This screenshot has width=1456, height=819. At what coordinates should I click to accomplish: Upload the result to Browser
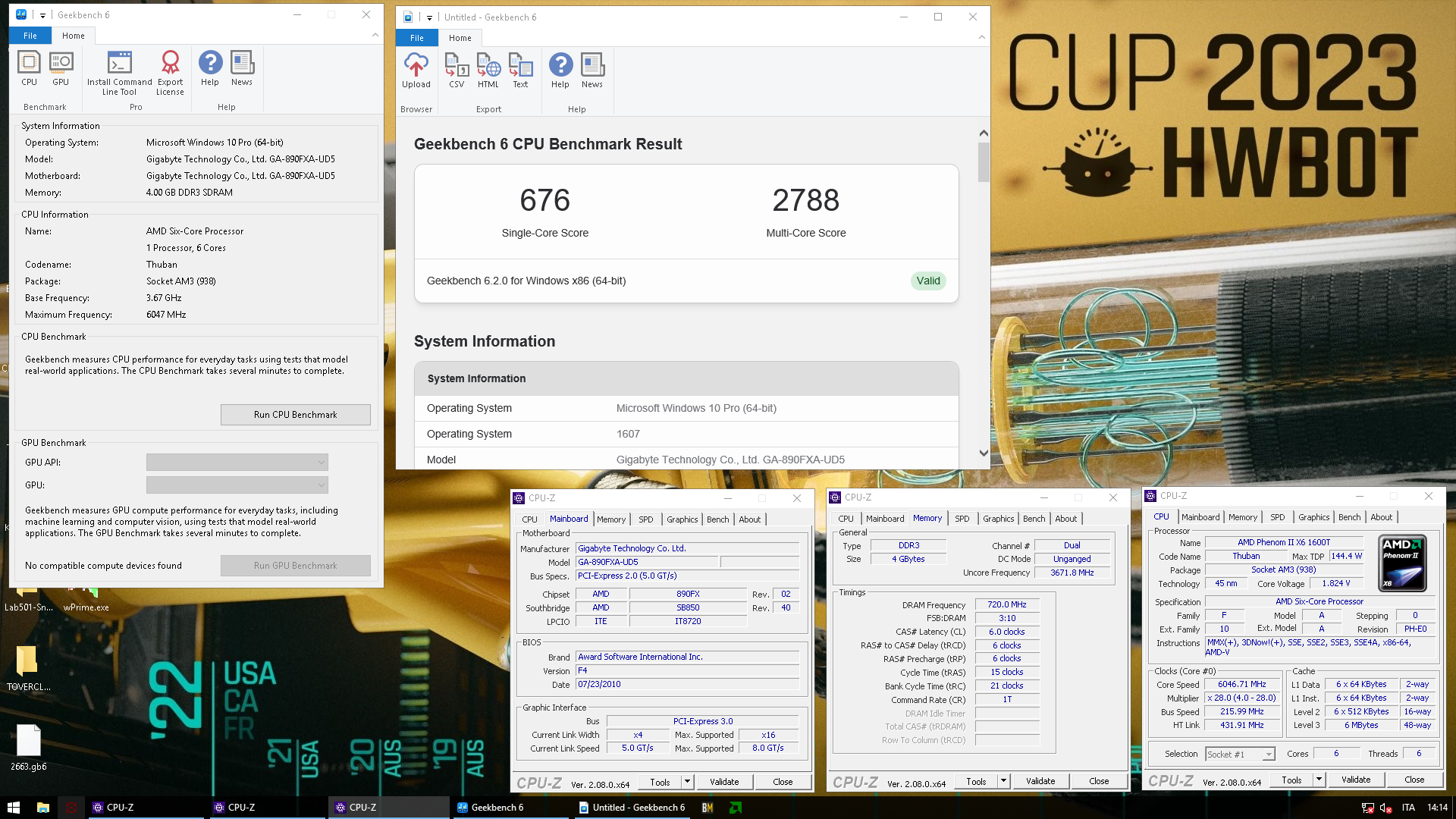(x=416, y=71)
